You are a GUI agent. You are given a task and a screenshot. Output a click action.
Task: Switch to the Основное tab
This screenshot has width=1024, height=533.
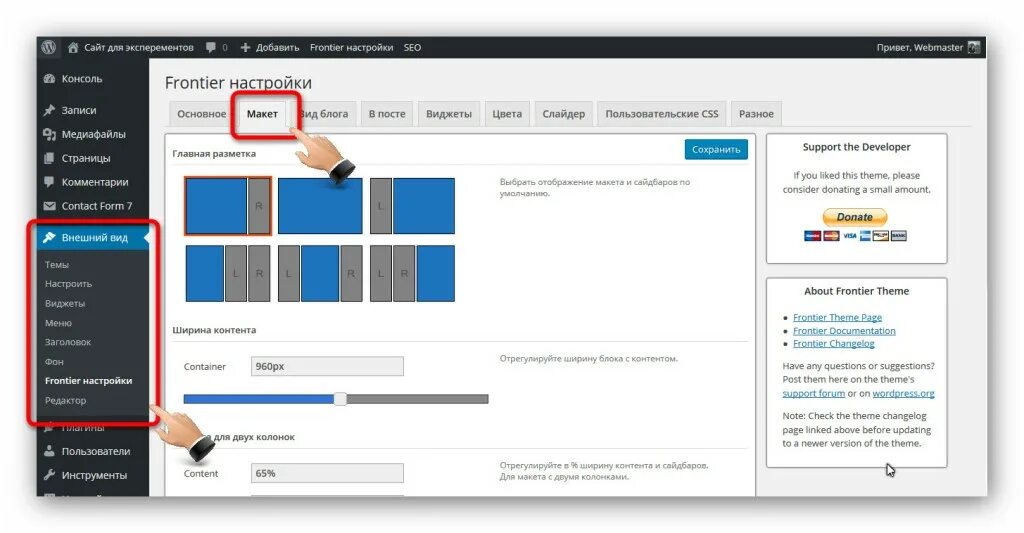[201, 114]
